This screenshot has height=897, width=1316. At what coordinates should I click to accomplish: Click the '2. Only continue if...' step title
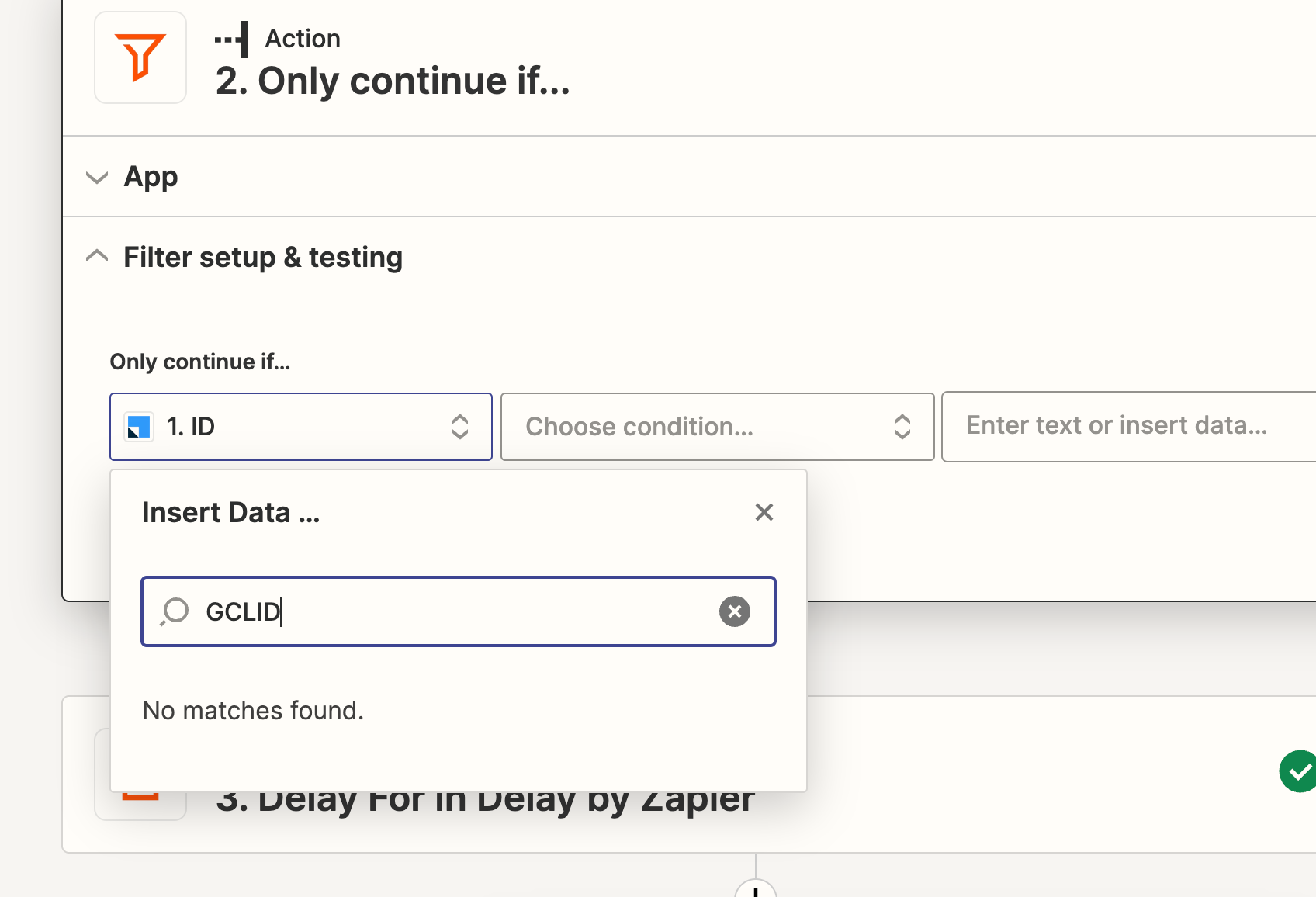393,81
